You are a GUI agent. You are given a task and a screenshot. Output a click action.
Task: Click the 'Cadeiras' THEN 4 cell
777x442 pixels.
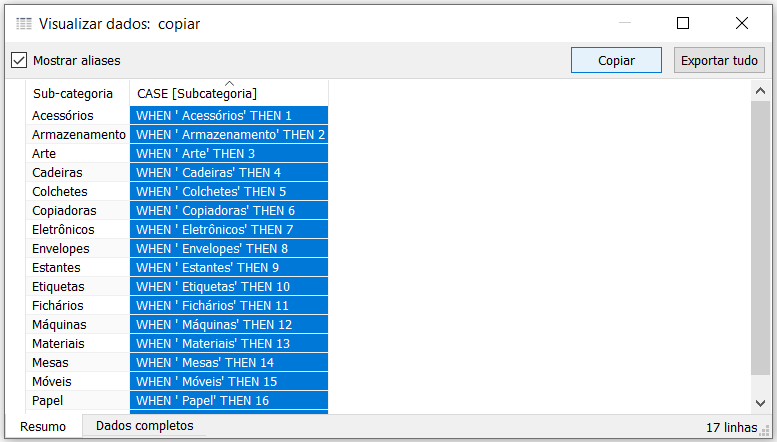(x=229, y=172)
